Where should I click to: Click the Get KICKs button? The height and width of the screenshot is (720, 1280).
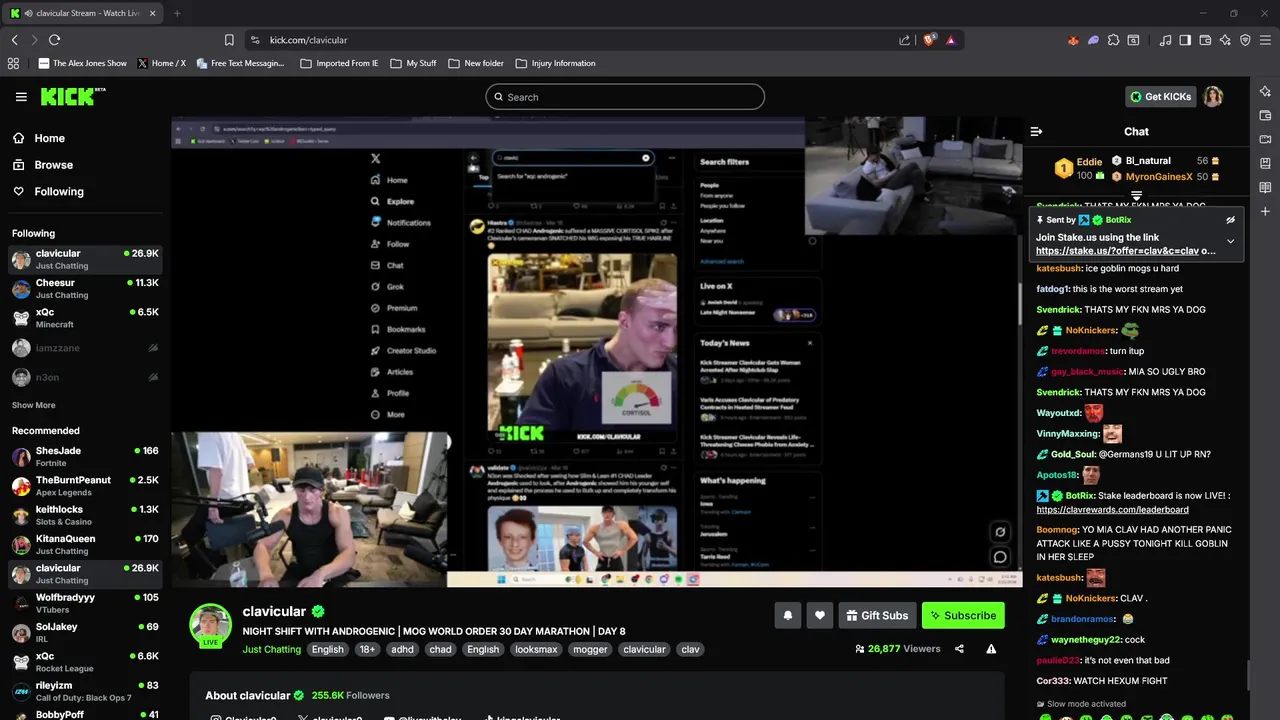click(x=1161, y=97)
